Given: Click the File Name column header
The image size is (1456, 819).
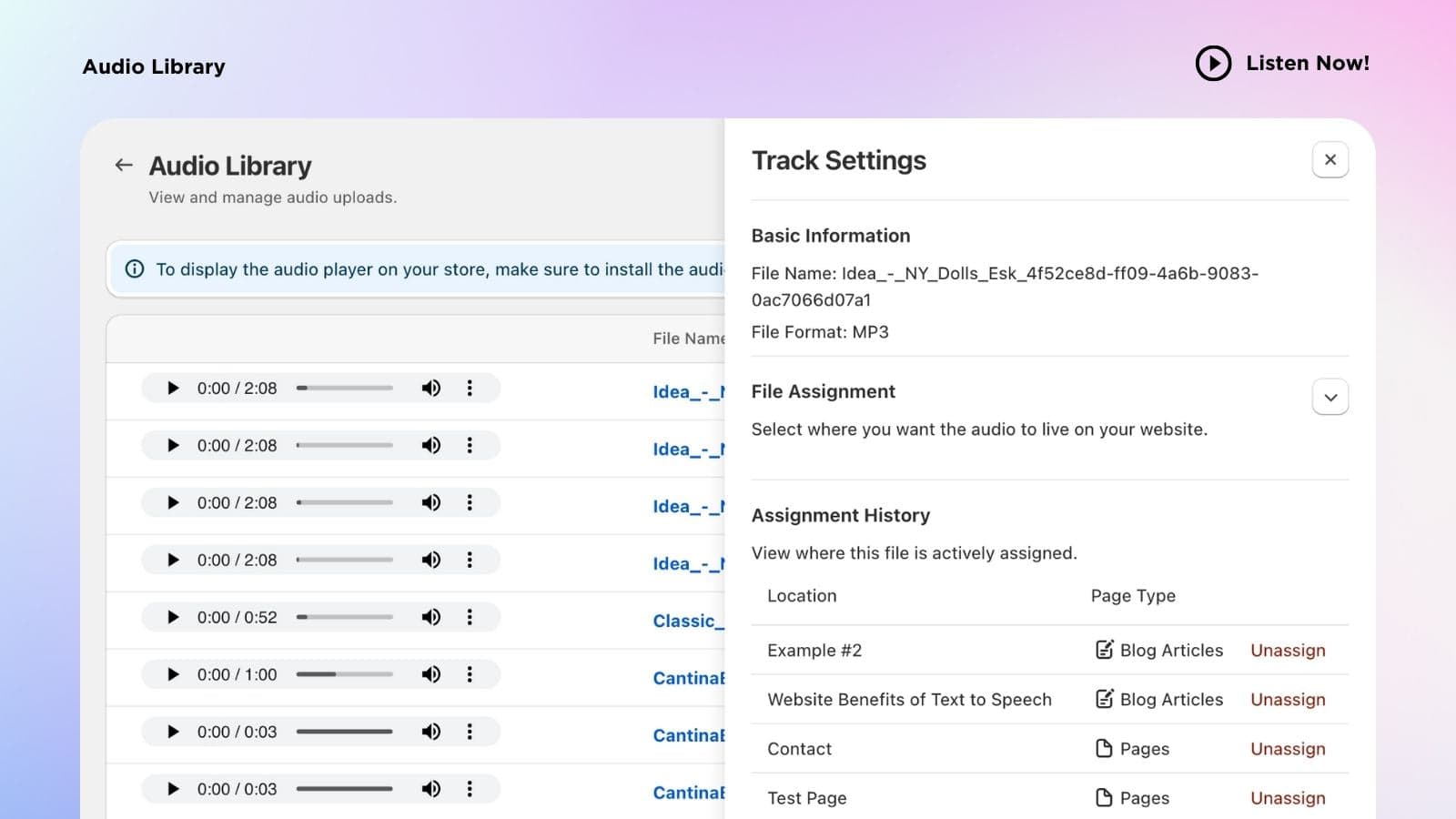Looking at the screenshot, I should pos(688,339).
